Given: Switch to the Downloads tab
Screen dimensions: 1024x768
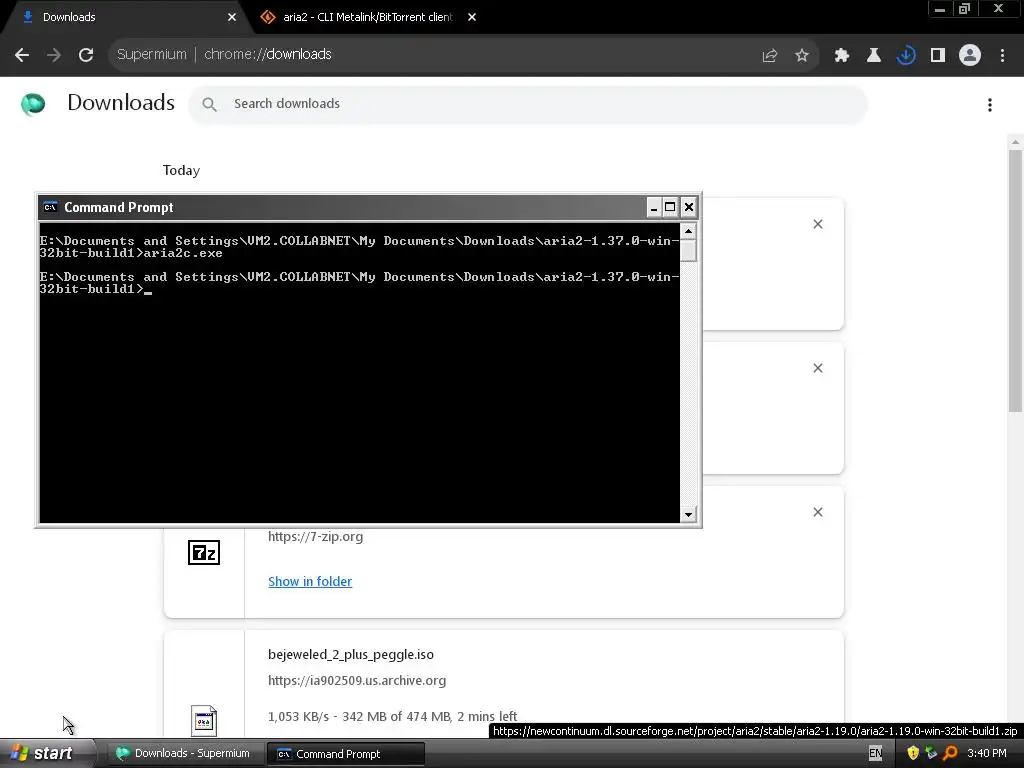Looking at the screenshot, I should pyautogui.click(x=126, y=17).
